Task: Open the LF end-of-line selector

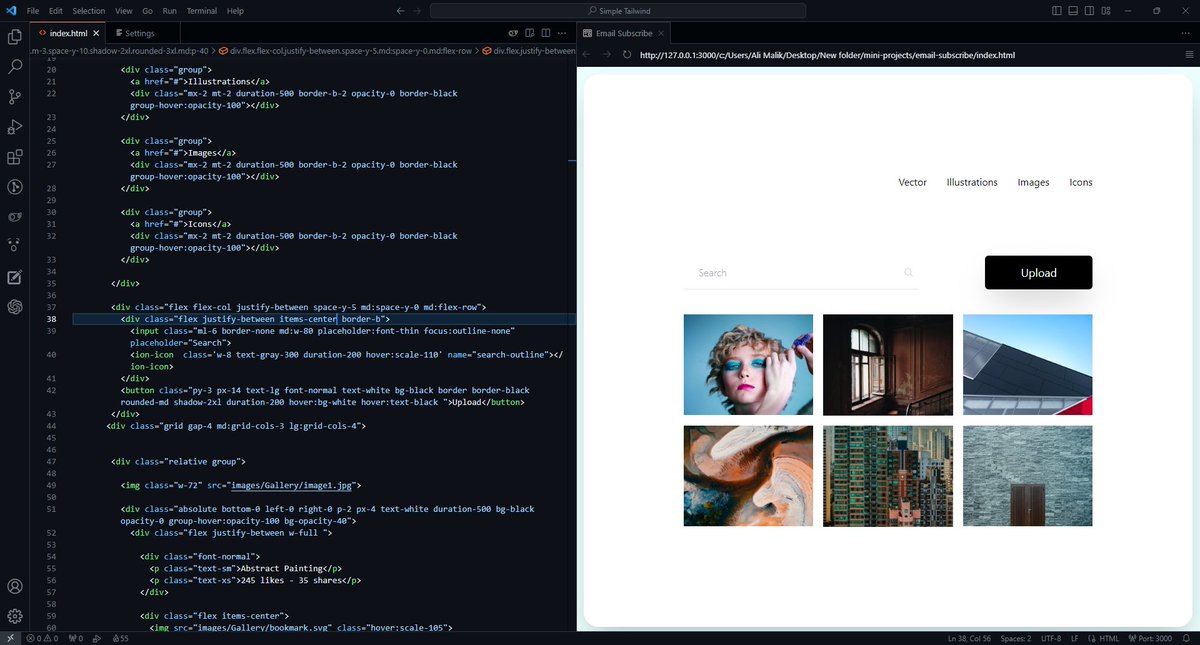Action: pos(1075,638)
